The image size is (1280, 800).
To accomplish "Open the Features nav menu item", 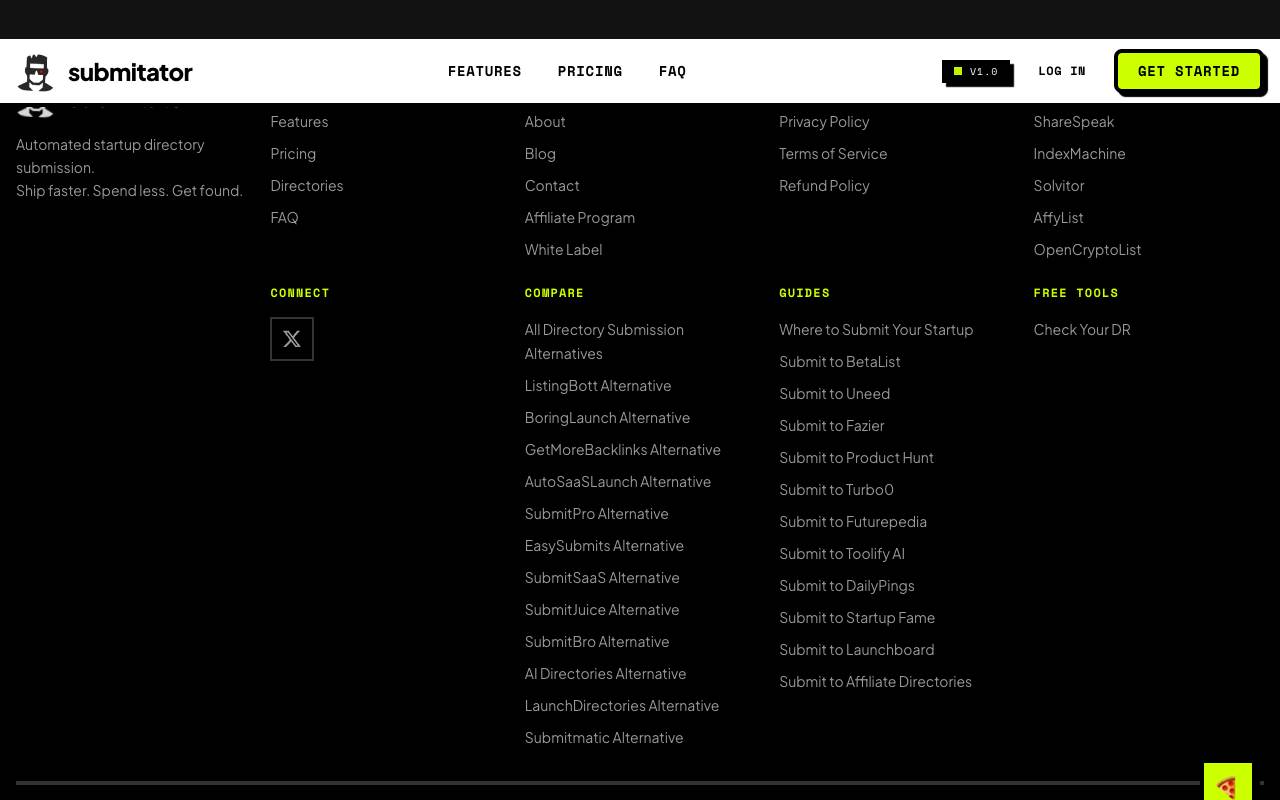I will click(485, 71).
